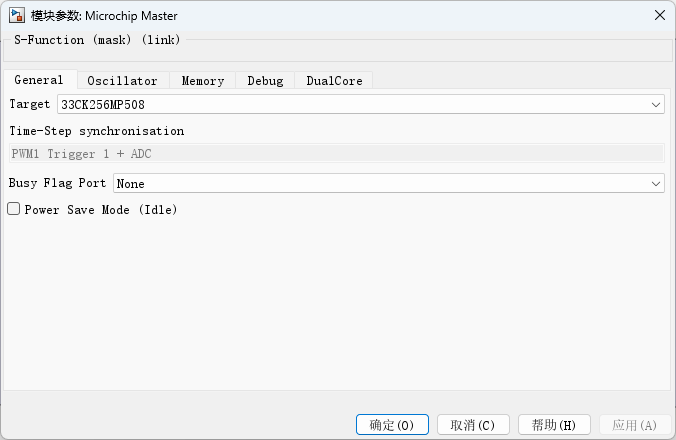Click the Target label text

(30, 104)
